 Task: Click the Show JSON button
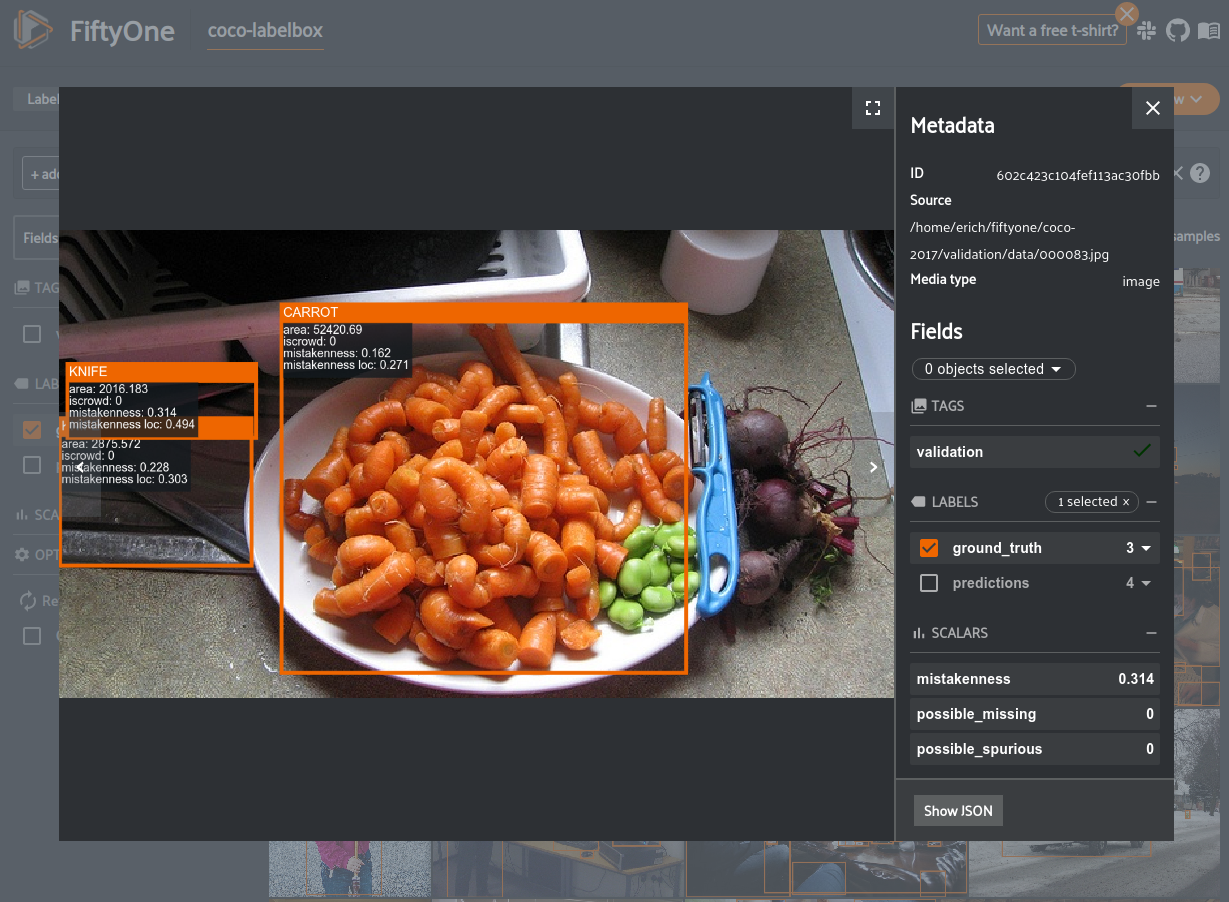coord(958,811)
